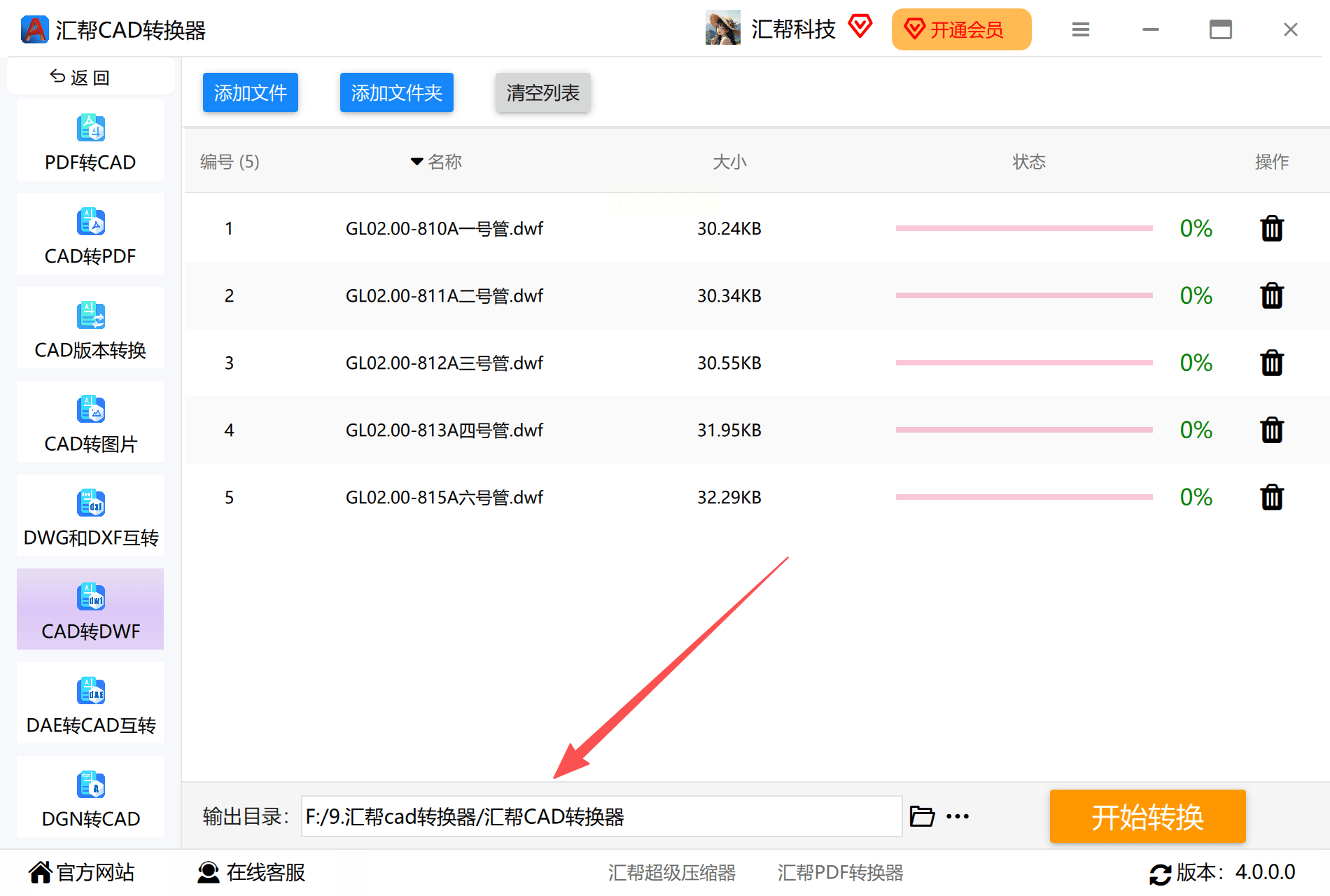
Task: Clear the file list with 清空列表
Action: coord(542,92)
